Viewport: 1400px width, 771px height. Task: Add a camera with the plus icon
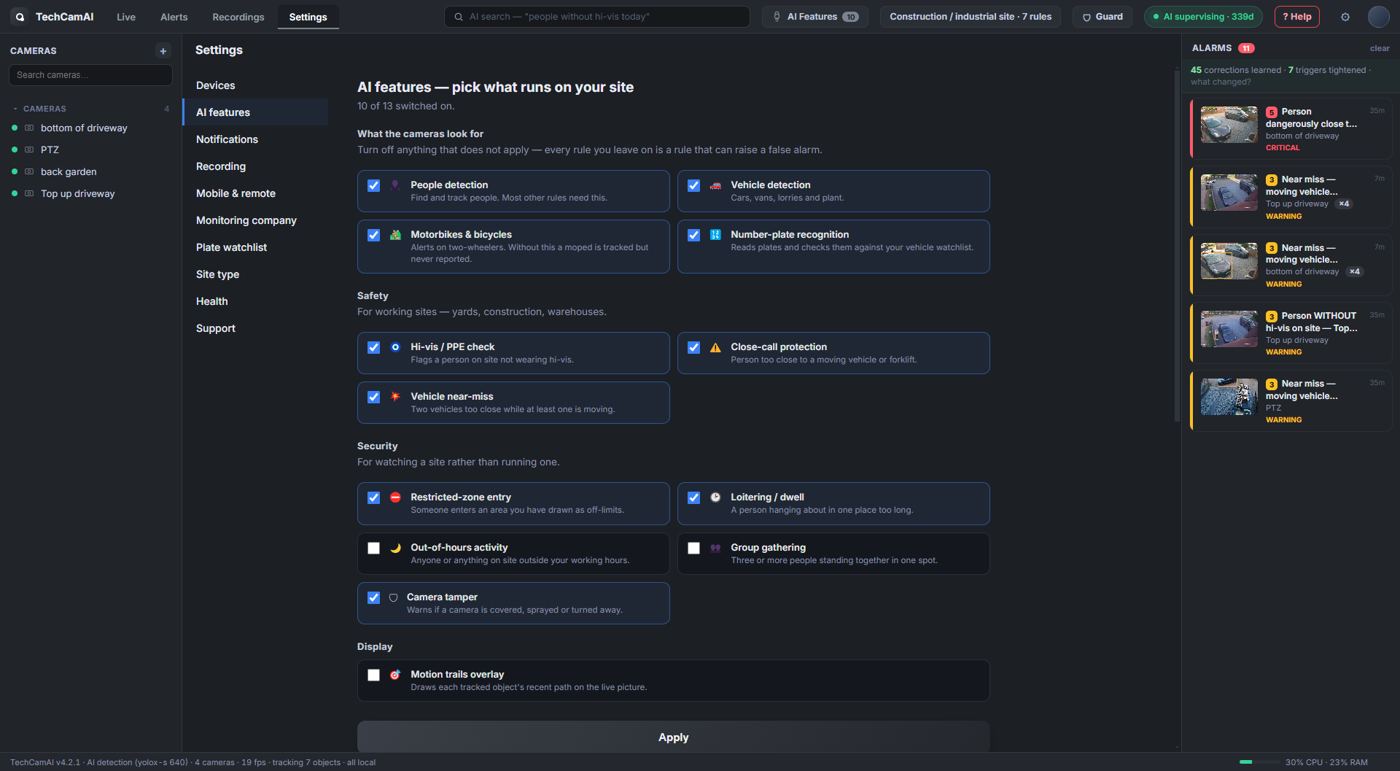163,51
